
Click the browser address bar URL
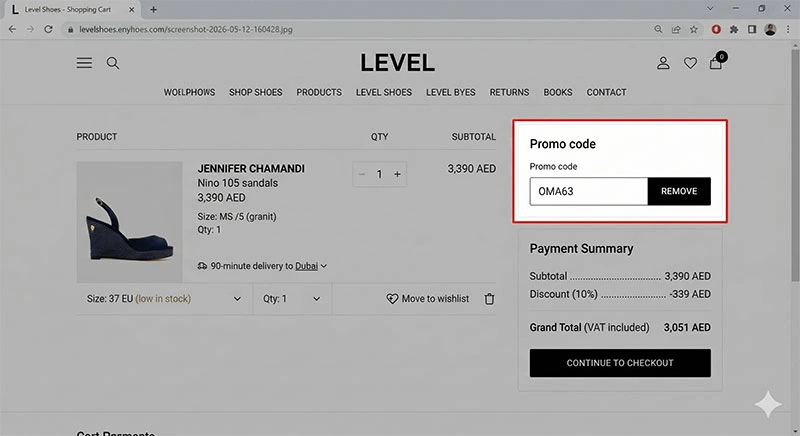[186, 30]
